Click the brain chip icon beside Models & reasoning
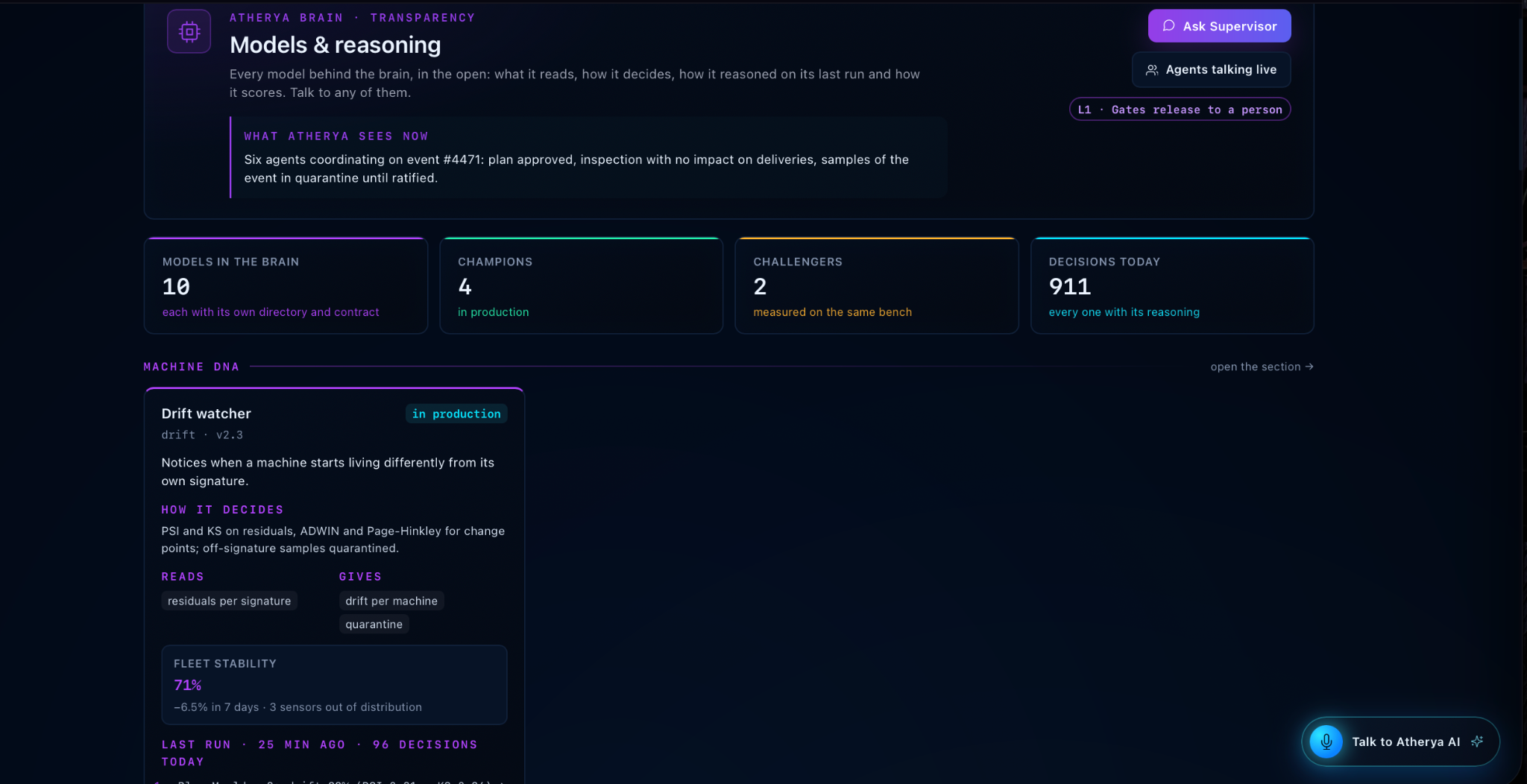 click(189, 31)
